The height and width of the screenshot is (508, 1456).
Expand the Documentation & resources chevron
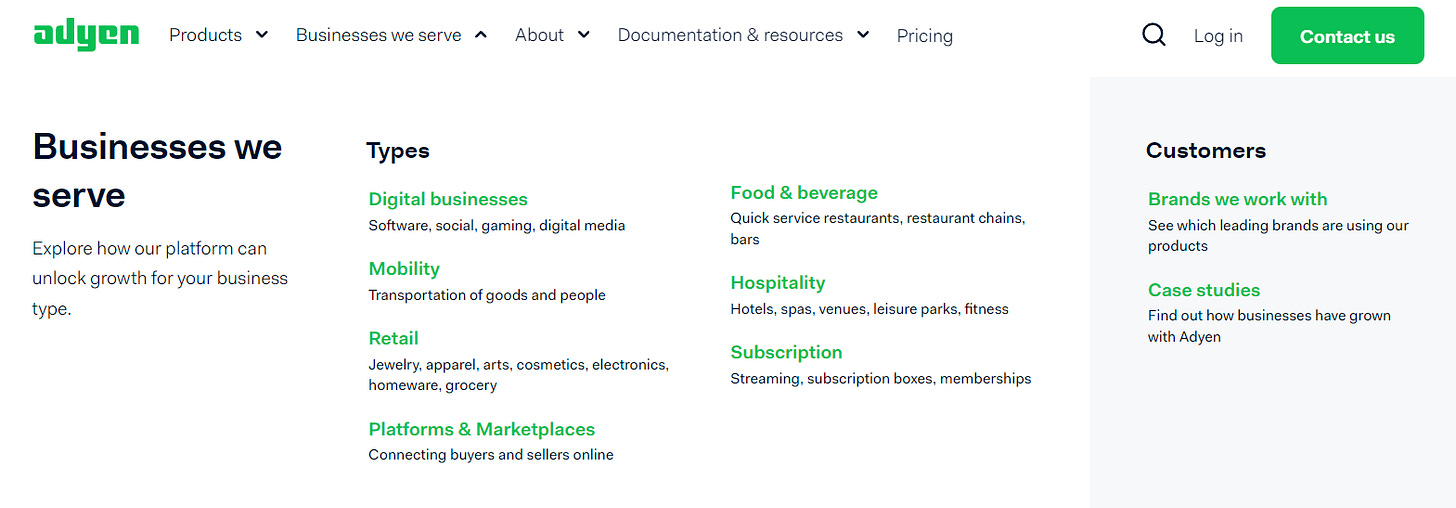tap(863, 35)
